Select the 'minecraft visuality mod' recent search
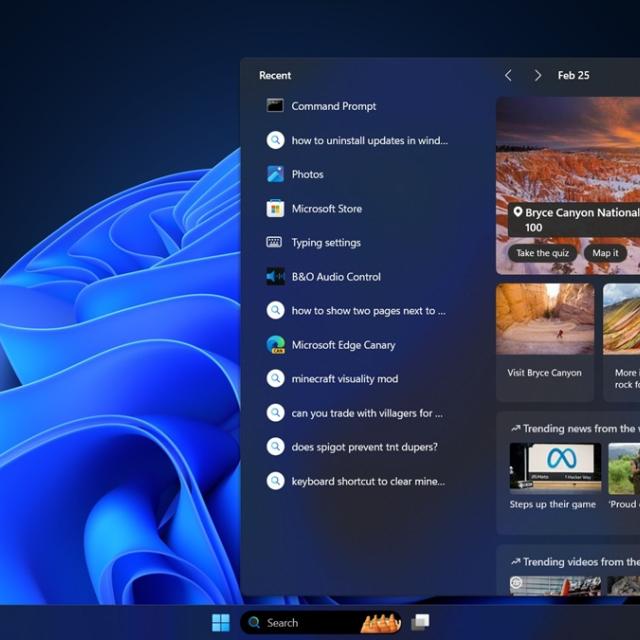This screenshot has width=640, height=640. pos(344,379)
